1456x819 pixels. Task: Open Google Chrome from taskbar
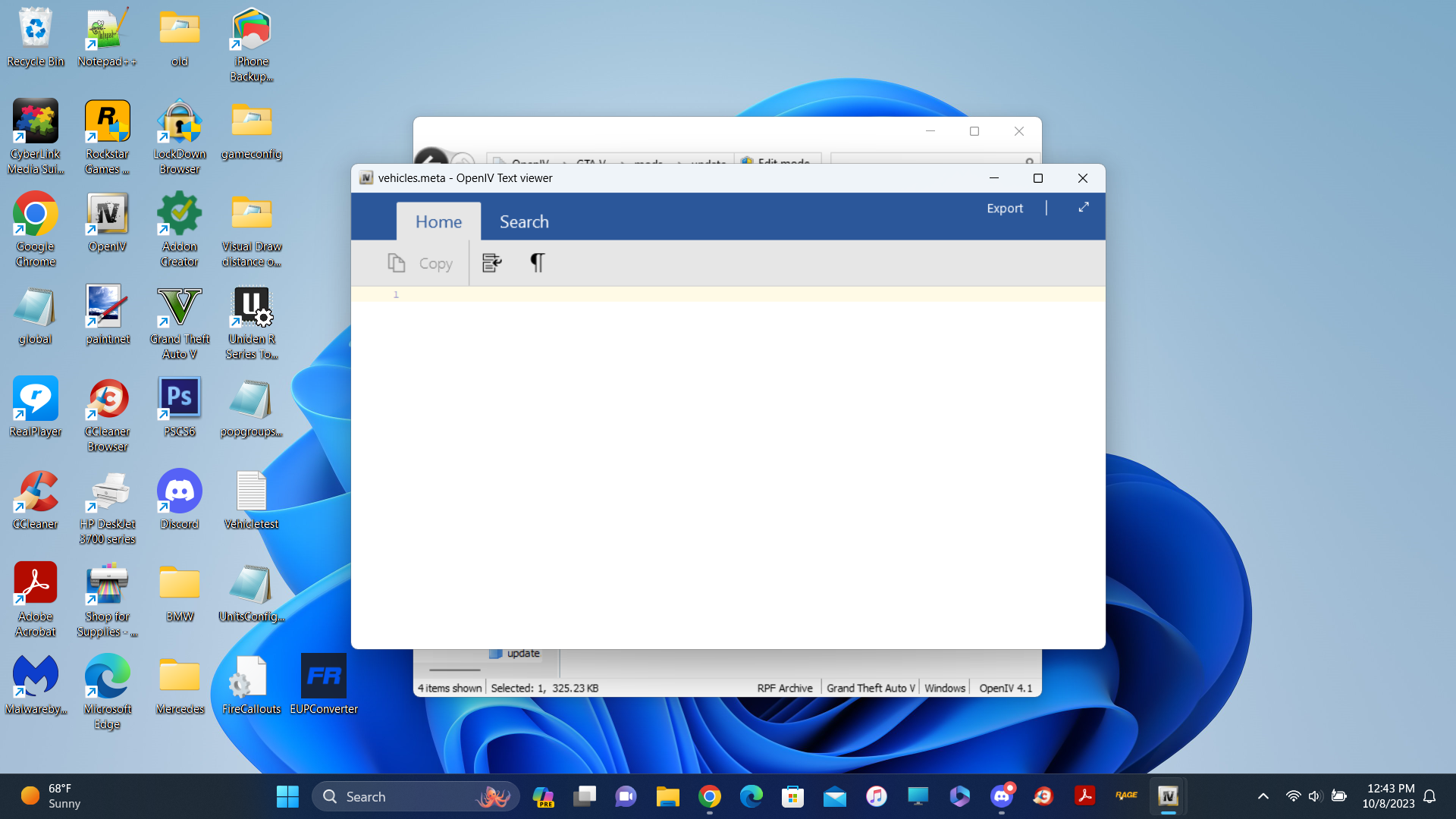tap(710, 796)
